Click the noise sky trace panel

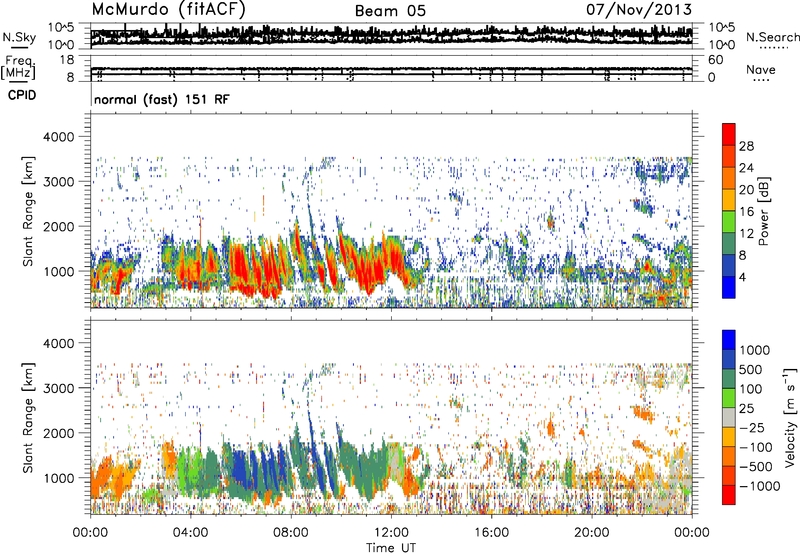click(x=391, y=36)
